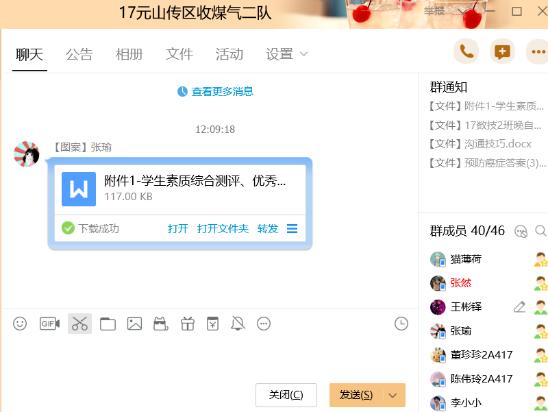Search group members magnifier icon
Viewport: 548px width, 412px height.
pos(540,231)
